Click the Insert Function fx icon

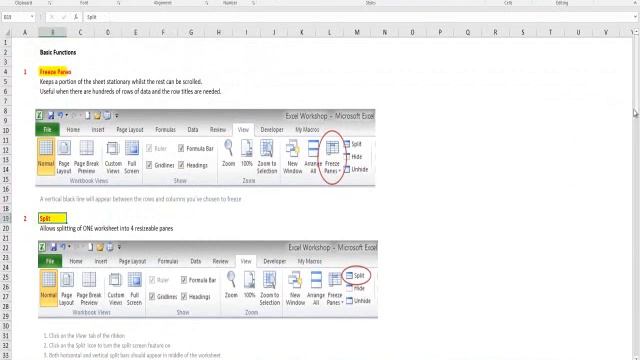click(x=76, y=17)
